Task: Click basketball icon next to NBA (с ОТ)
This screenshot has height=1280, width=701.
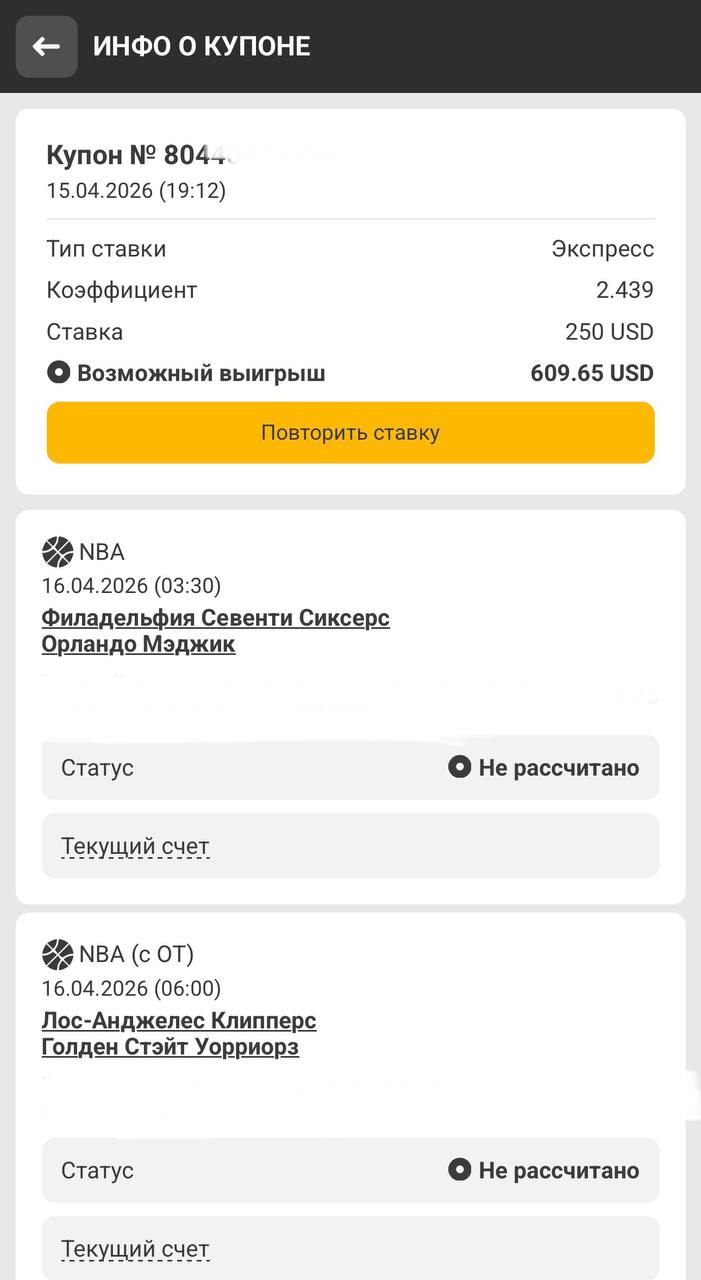Action: (x=58, y=954)
